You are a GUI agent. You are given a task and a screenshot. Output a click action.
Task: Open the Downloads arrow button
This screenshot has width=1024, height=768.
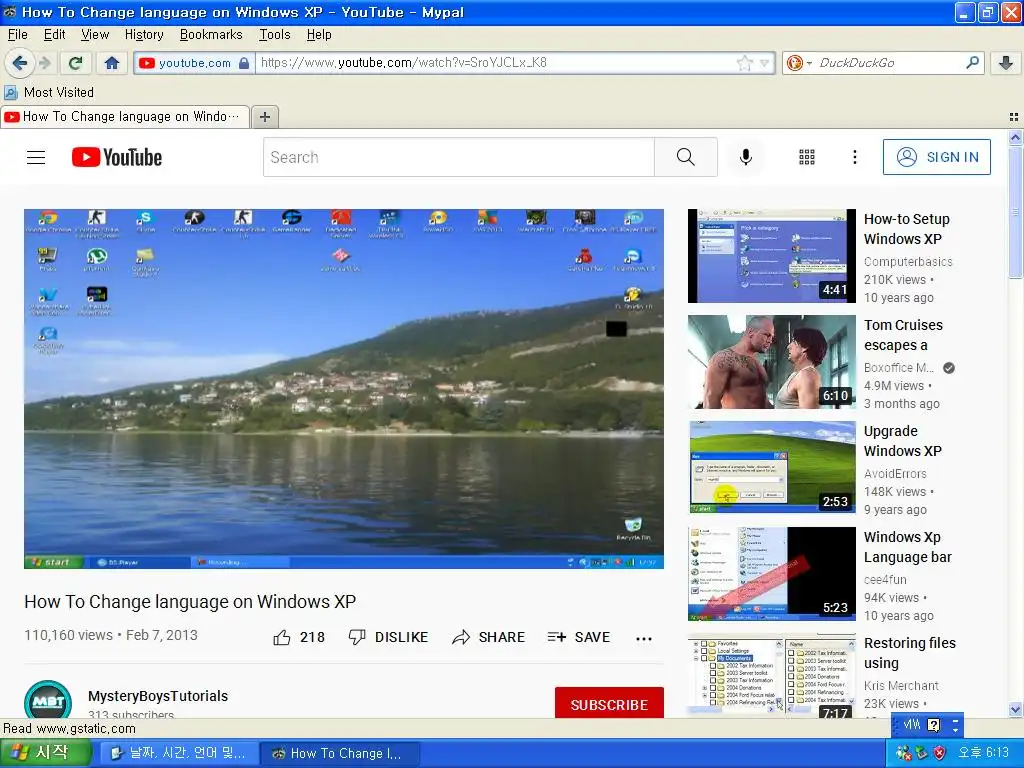1006,63
